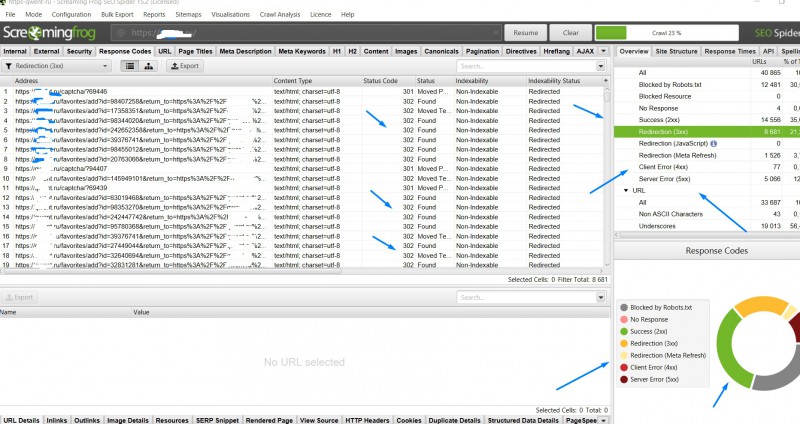
Task: Open the Redirection (3xx) filter dropdown
Action: coord(56,66)
